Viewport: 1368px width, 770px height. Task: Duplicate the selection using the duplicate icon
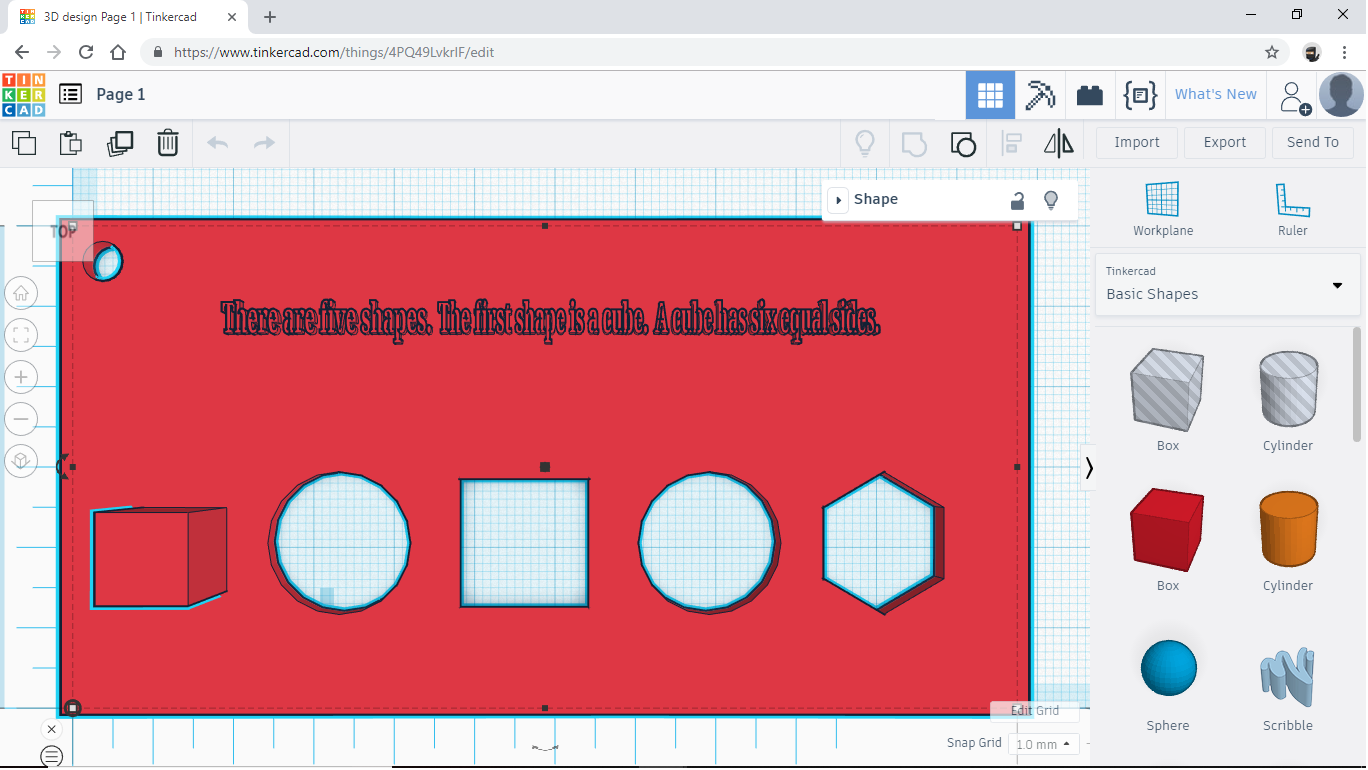(120, 143)
